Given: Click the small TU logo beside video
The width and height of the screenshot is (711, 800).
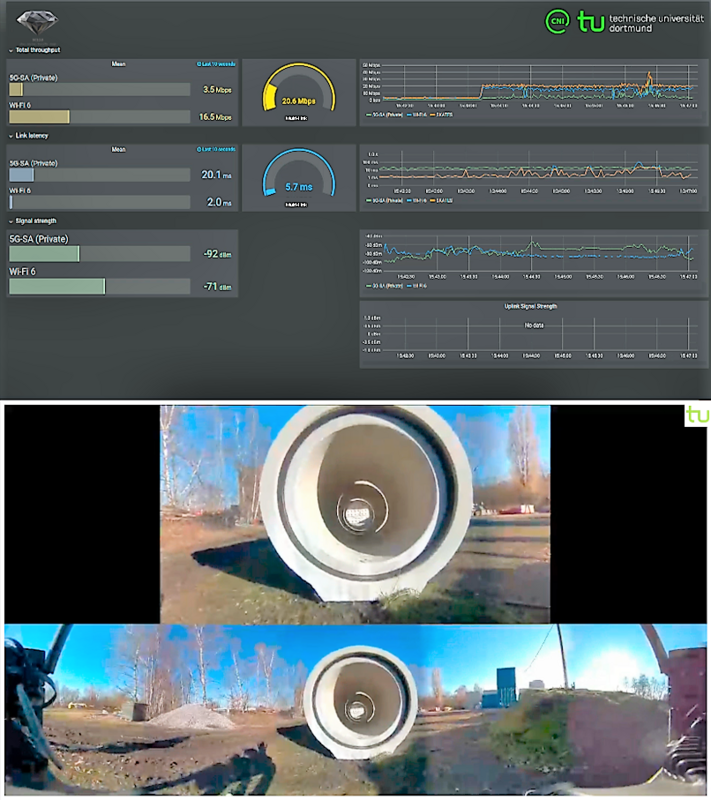Looking at the screenshot, I should click(x=696, y=415).
